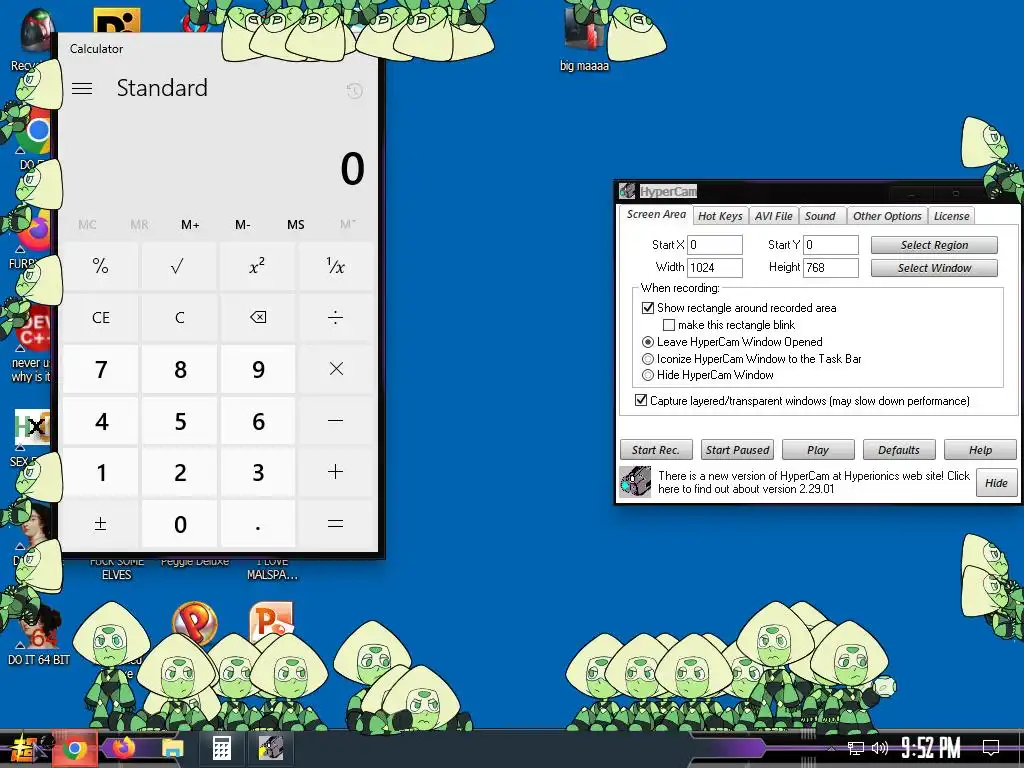The width and height of the screenshot is (1024, 768).
Task: Open the AVI File tab
Action: [773, 216]
